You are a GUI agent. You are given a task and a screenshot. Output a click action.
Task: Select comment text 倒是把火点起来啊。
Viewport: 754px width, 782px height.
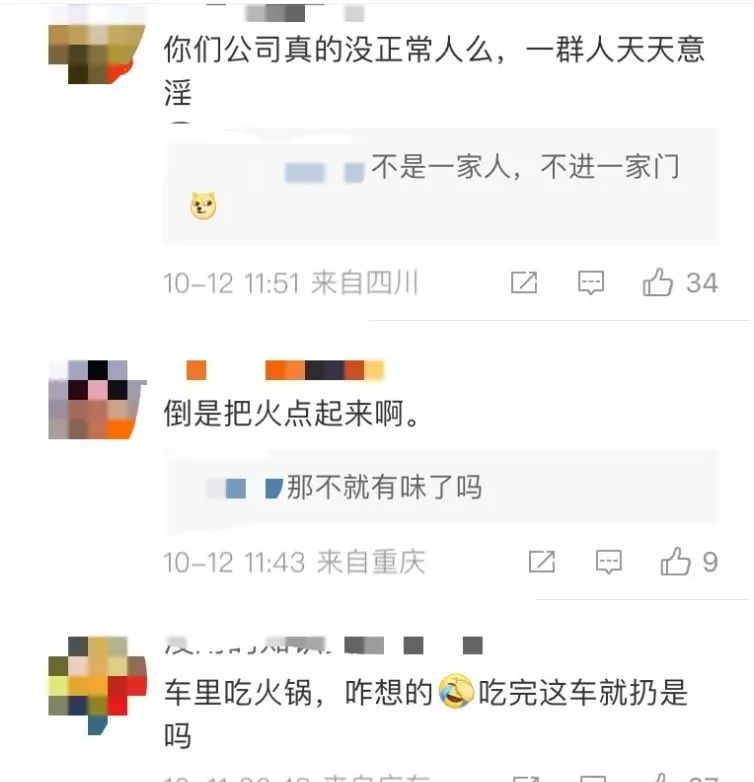pyautogui.click(x=292, y=413)
